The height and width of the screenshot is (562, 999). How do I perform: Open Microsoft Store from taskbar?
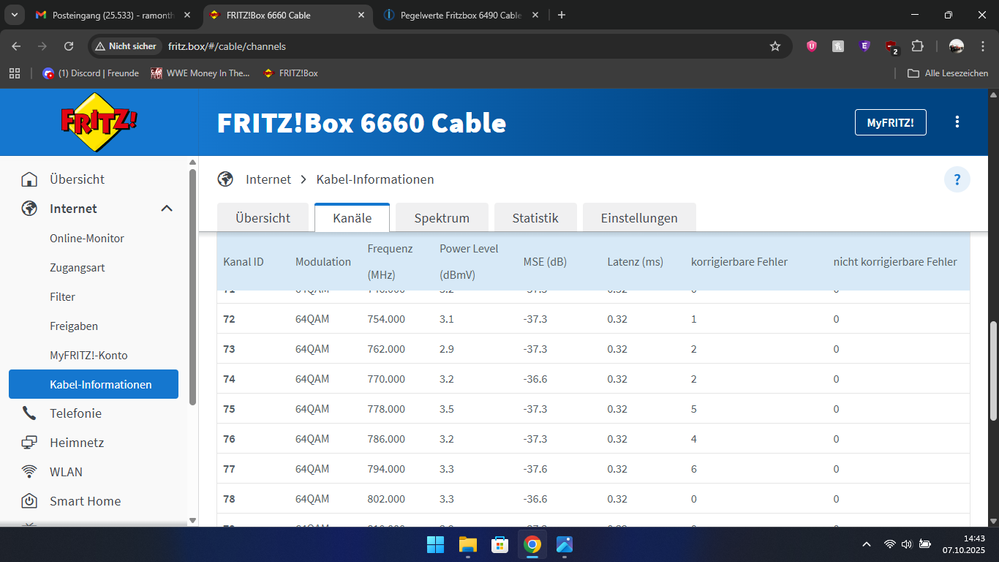[x=500, y=545]
